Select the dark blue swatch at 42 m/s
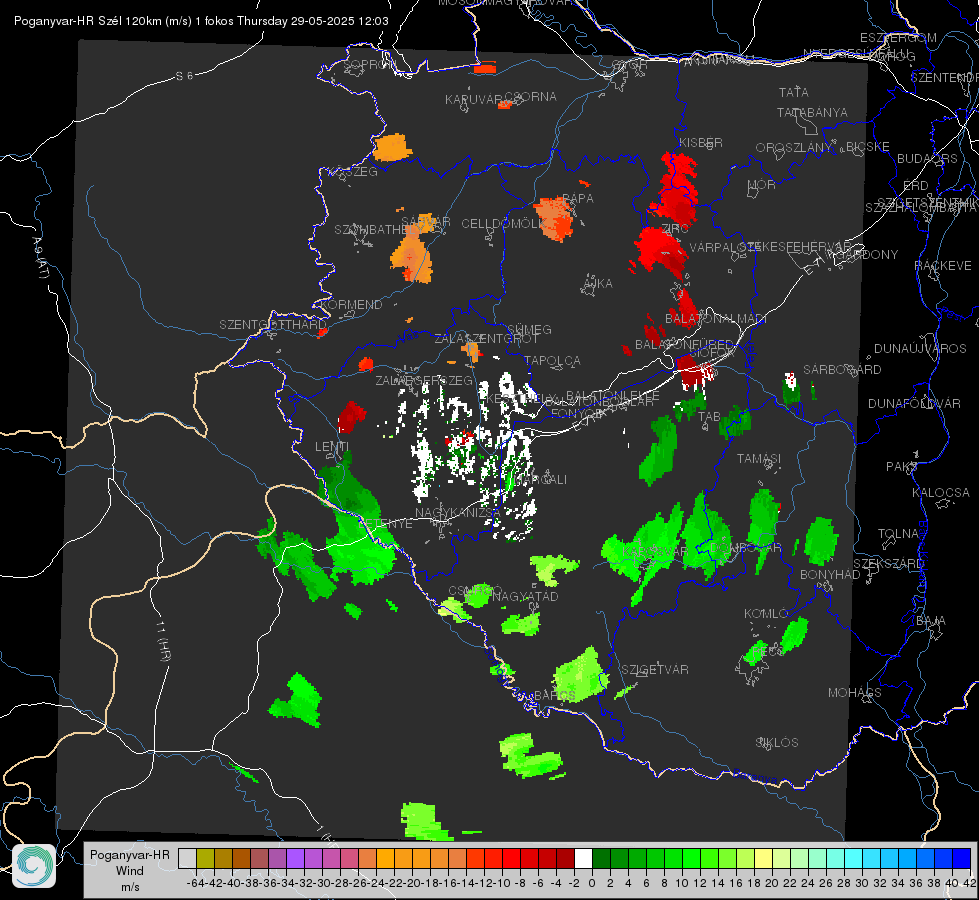 (x=962, y=859)
